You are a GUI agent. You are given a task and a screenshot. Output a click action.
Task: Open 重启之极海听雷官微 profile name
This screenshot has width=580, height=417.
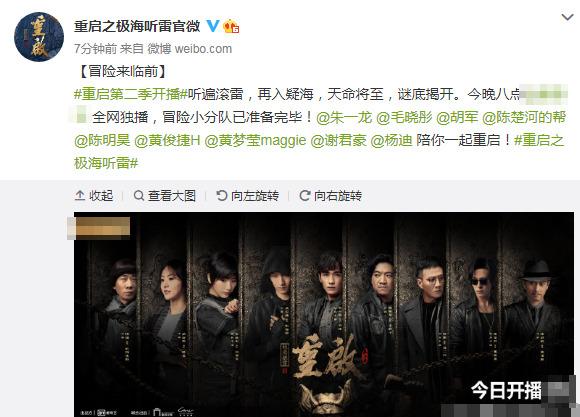tap(137, 26)
